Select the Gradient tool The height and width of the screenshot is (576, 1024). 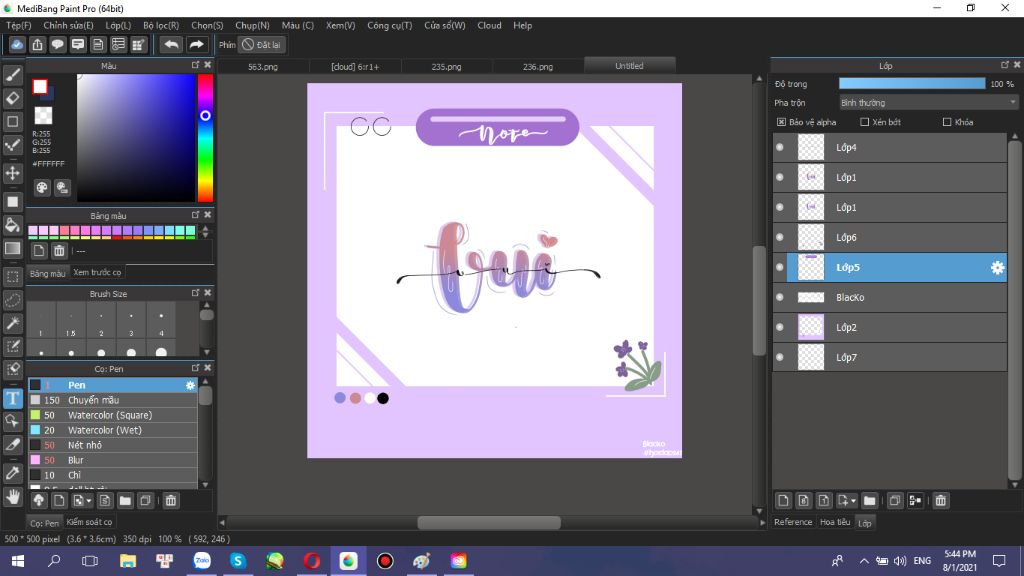pyautogui.click(x=12, y=249)
